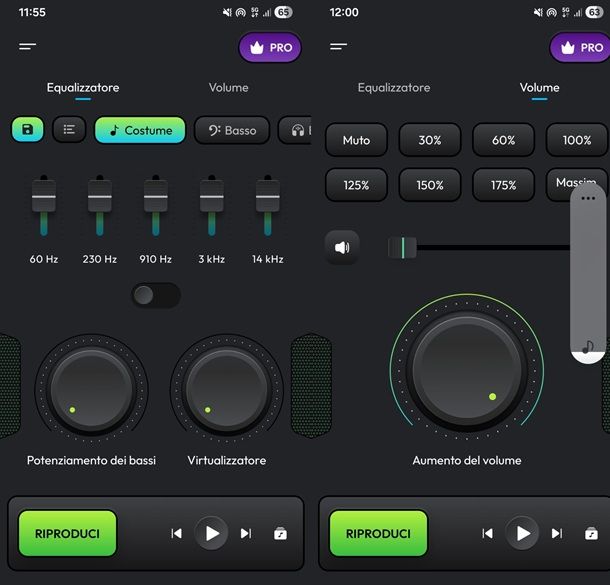Tap PRO crown button on left screen
The image size is (610, 585).
[x=270, y=47]
